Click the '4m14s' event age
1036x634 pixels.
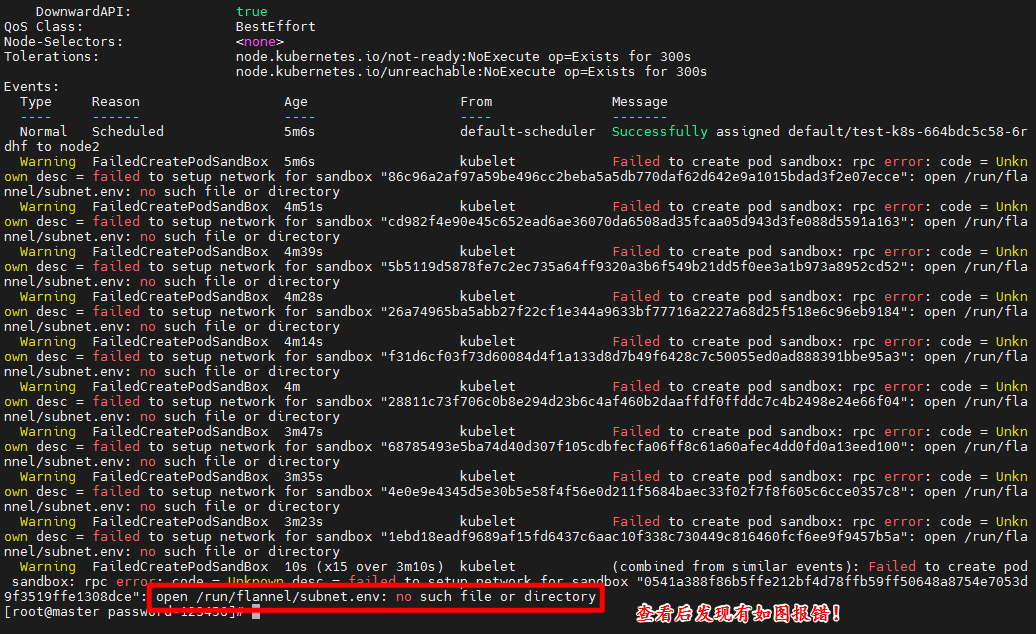coord(303,341)
